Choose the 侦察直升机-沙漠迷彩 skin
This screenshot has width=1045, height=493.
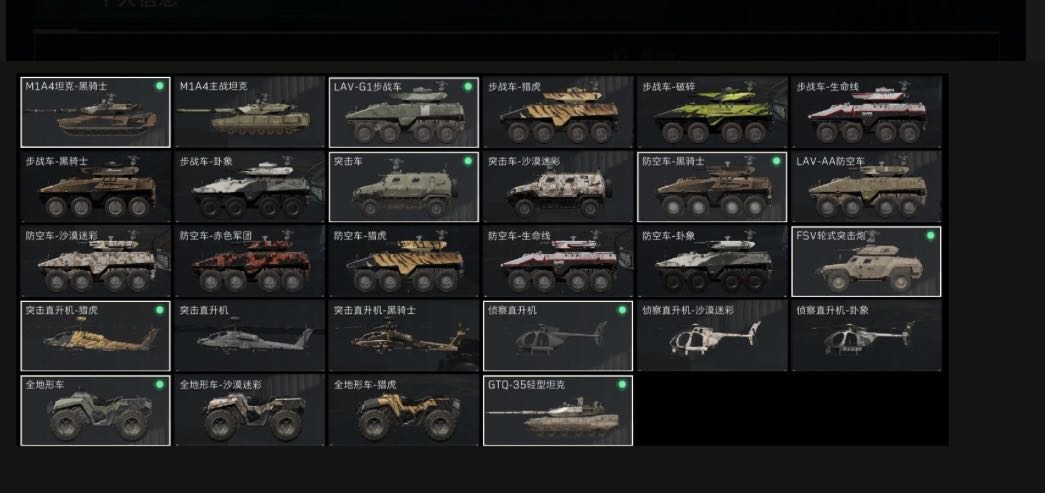(712, 336)
